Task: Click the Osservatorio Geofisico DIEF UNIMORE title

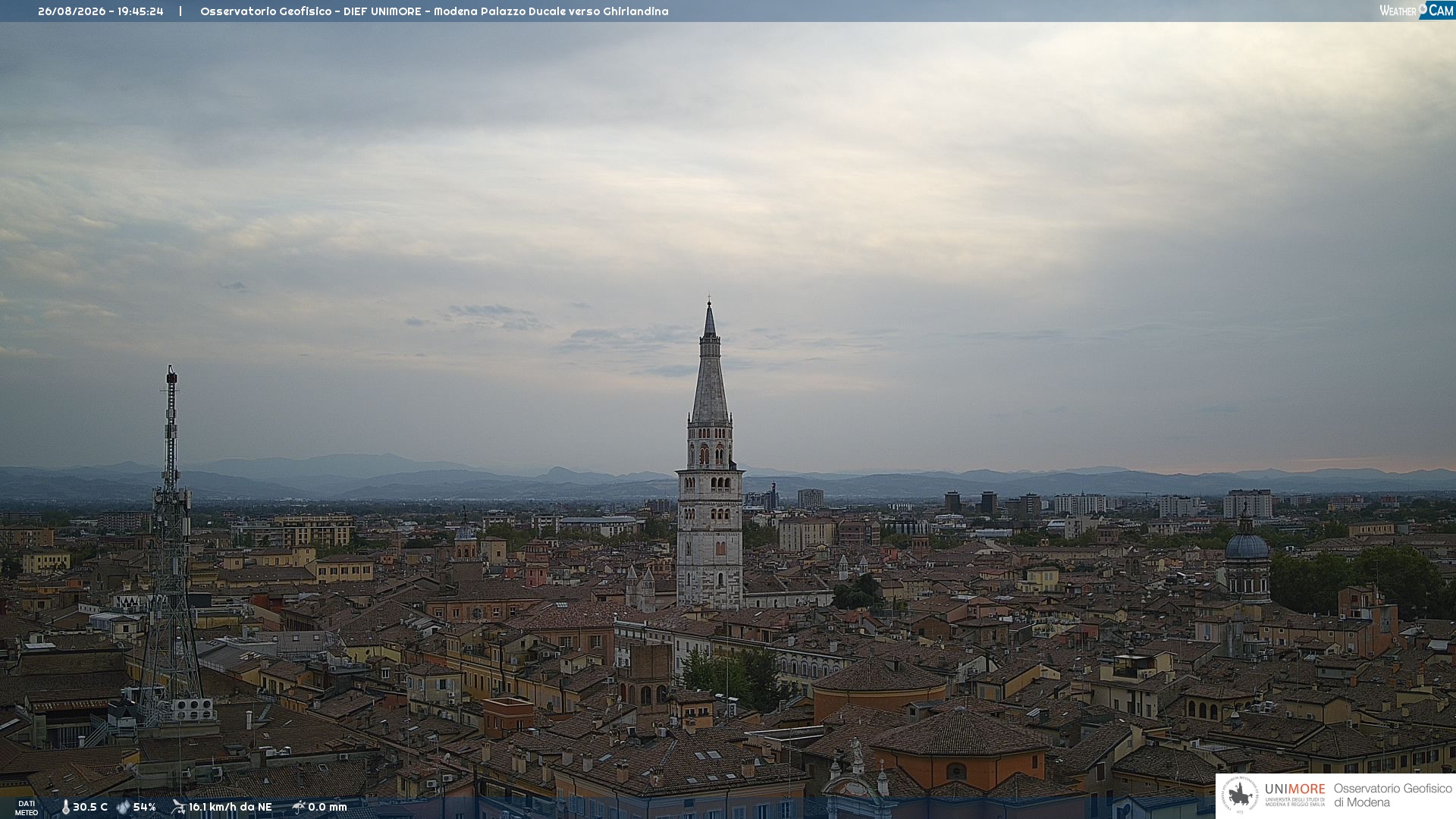Action: pyautogui.click(x=435, y=11)
